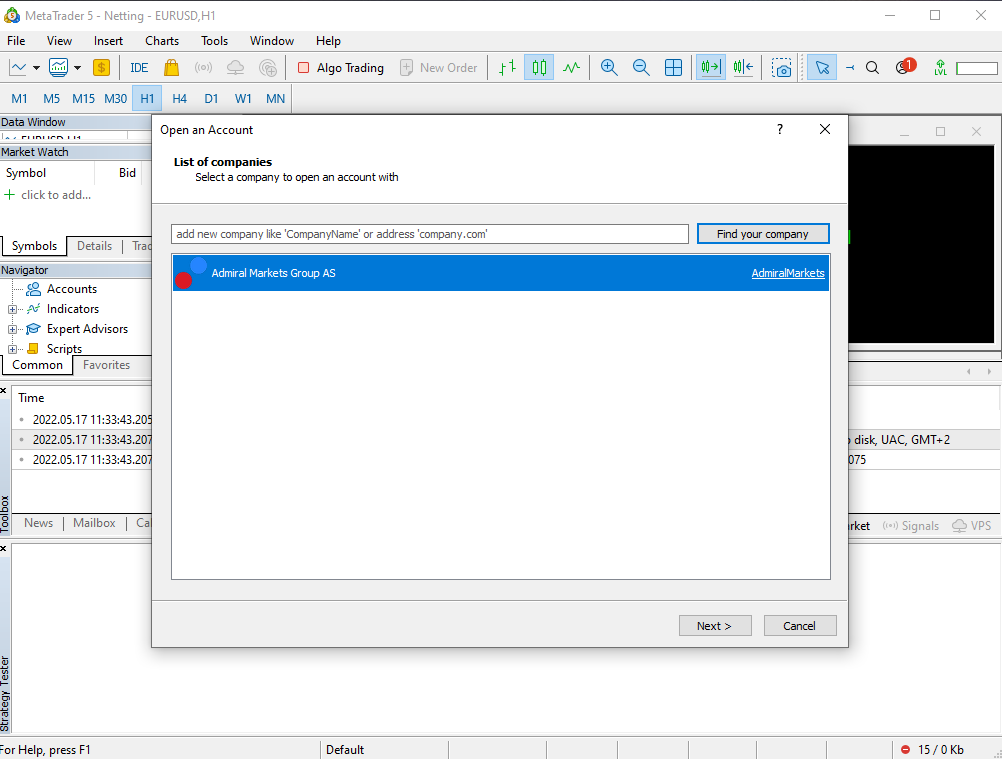Zoom out the chart
This screenshot has width=1002, height=759.
tap(641, 67)
